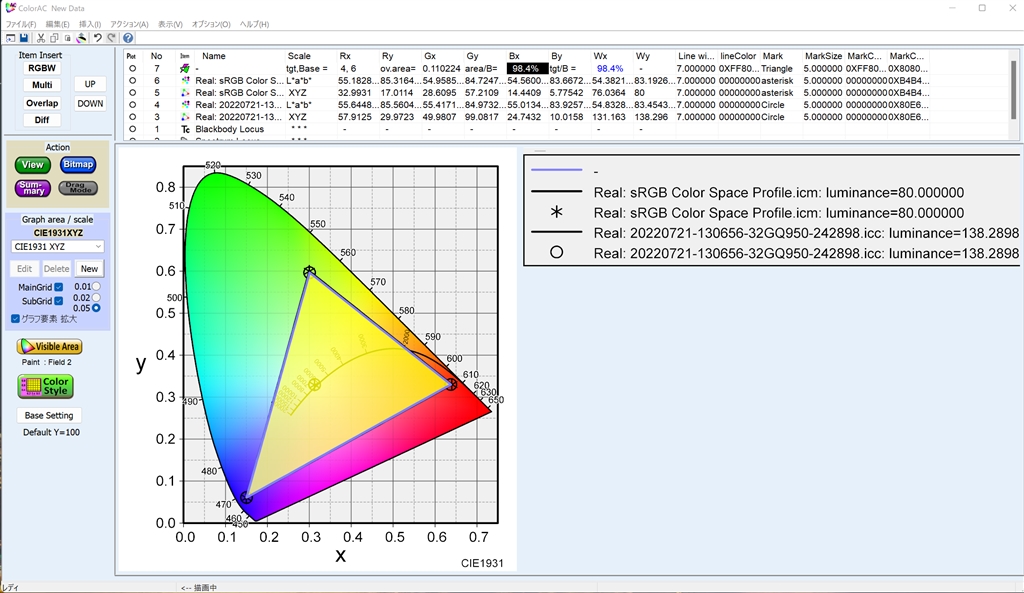Viewport: 1024px width, 593px height.
Task: Click the Base Setting button
Action: pos(49,415)
